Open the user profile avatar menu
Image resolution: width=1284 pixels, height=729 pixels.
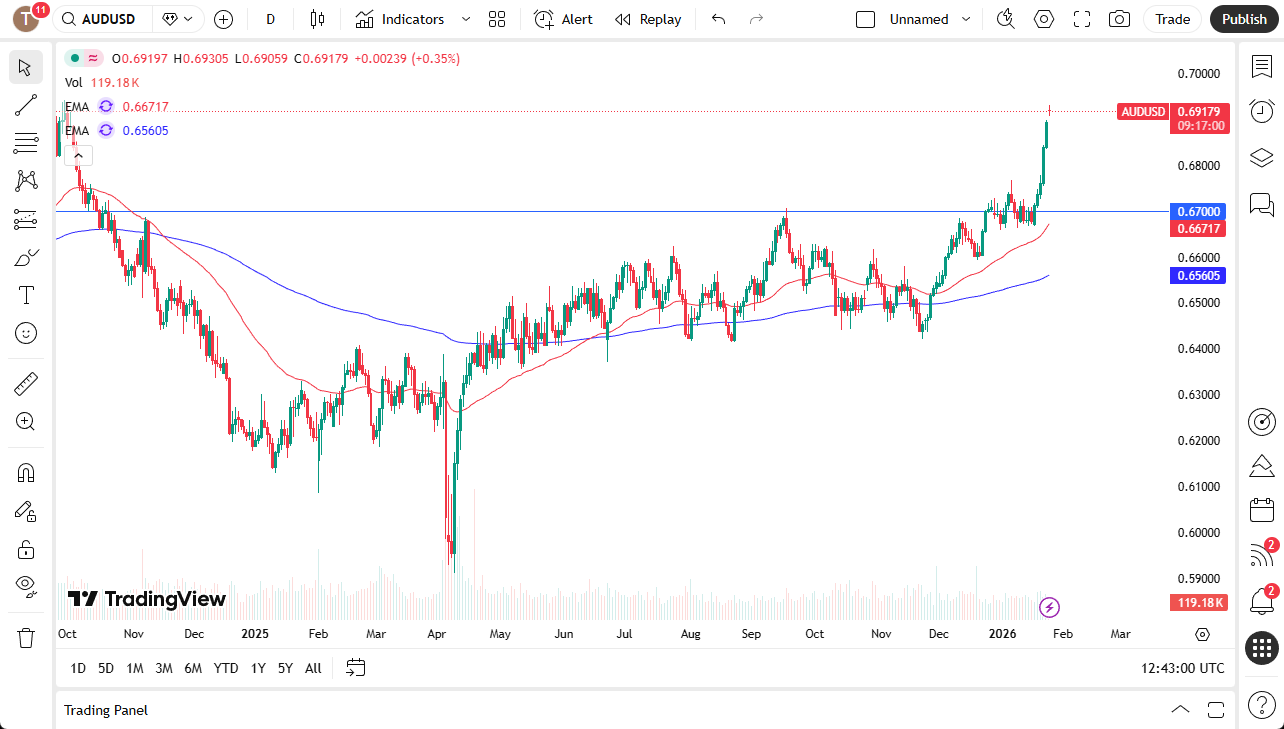(x=26, y=19)
